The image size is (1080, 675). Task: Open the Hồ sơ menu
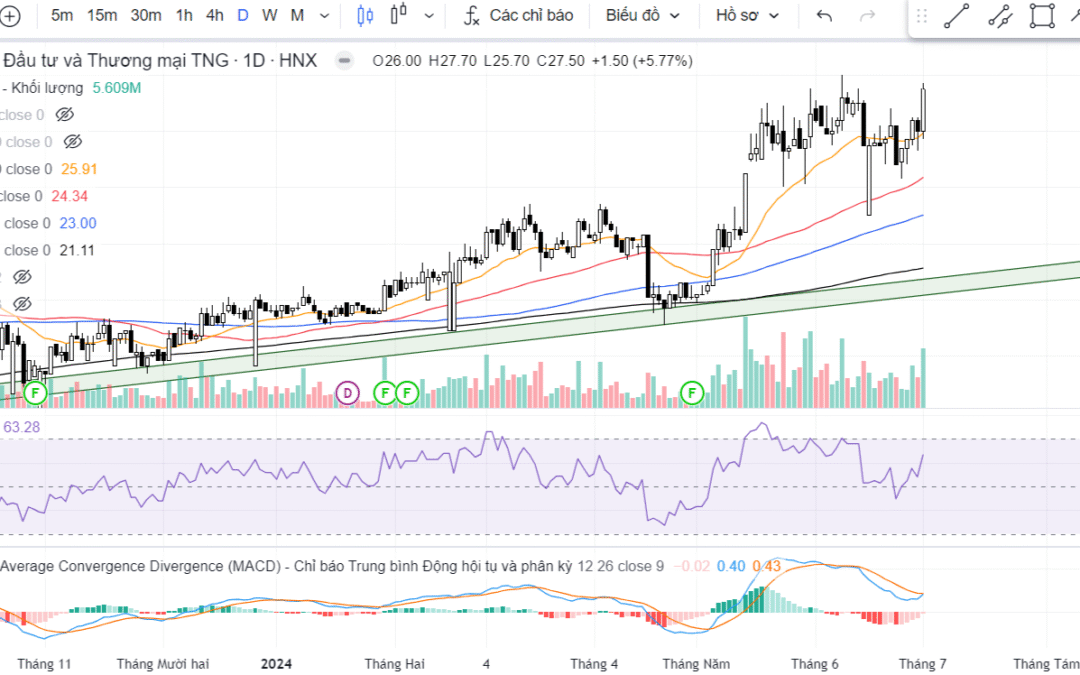[x=746, y=15]
